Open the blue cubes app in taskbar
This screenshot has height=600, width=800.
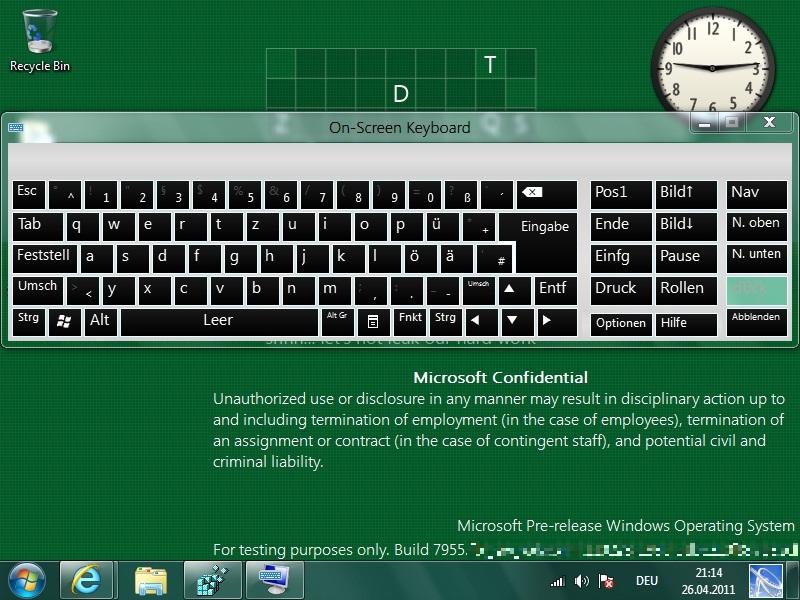[x=212, y=581]
